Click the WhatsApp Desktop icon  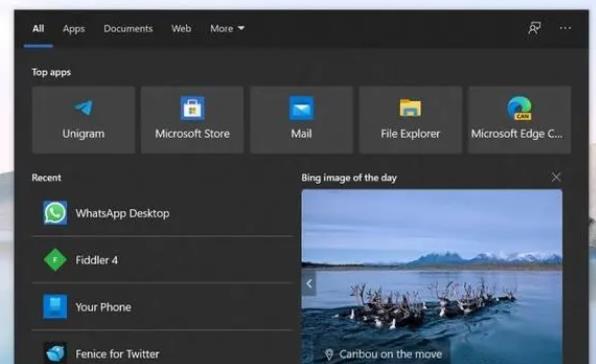[x=55, y=213]
